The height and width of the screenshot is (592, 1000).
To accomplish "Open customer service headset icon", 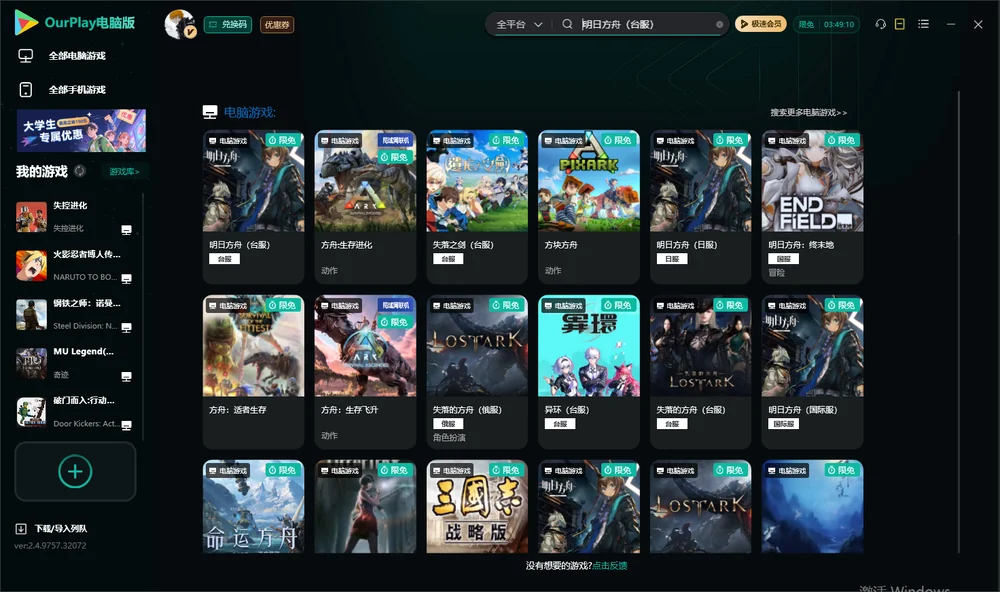I will (880, 24).
